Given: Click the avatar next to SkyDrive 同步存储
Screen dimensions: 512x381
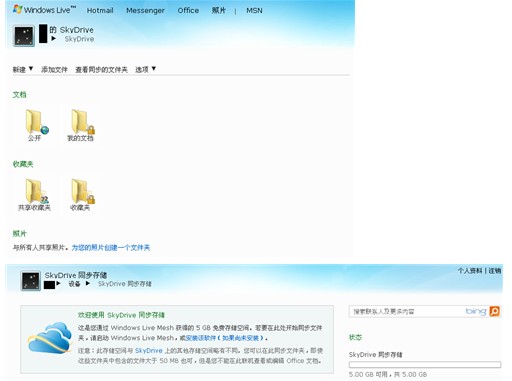Looking at the screenshot, I should tap(31, 281).
